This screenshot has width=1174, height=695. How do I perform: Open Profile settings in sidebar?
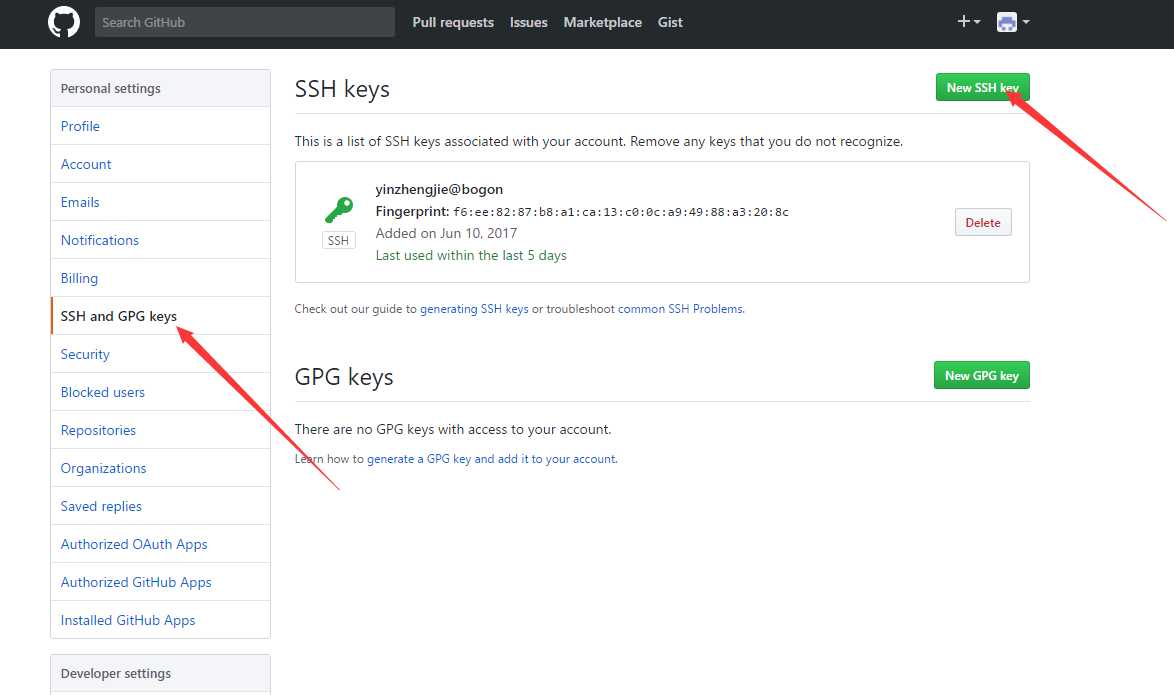pos(160,126)
